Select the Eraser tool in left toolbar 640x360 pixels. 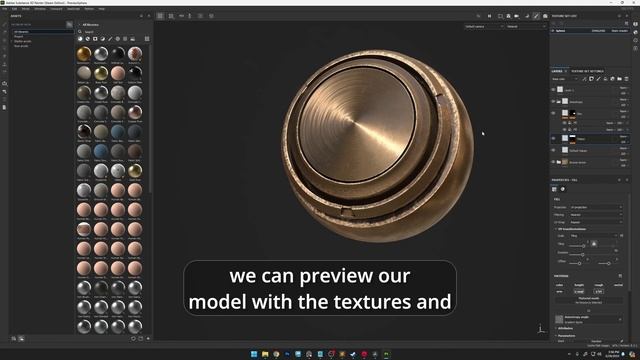pyautogui.click(x=4, y=33)
